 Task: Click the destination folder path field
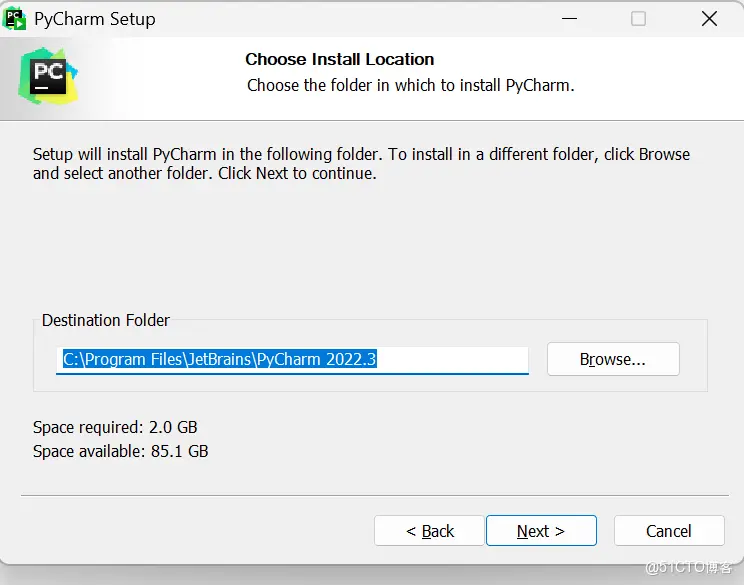(292, 360)
